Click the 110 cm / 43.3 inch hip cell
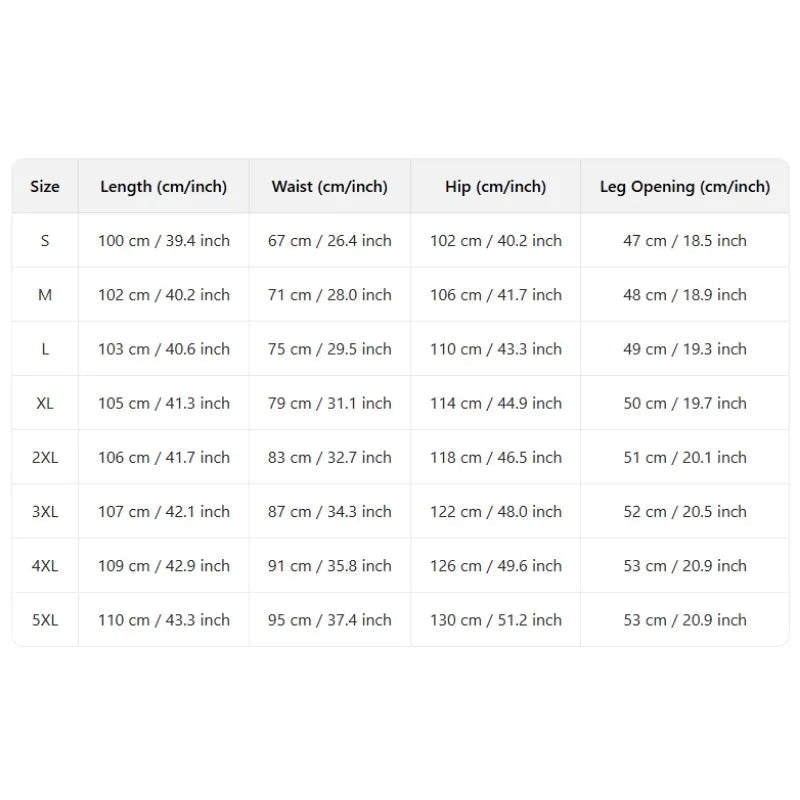 click(x=495, y=349)
